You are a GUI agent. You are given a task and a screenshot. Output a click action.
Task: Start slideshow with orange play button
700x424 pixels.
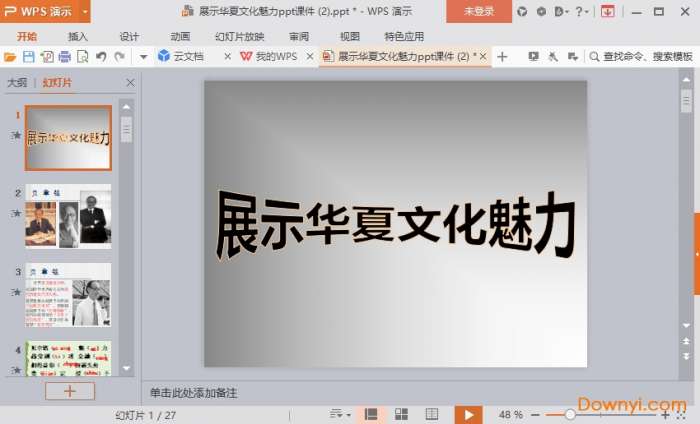[x=468, y=415]
